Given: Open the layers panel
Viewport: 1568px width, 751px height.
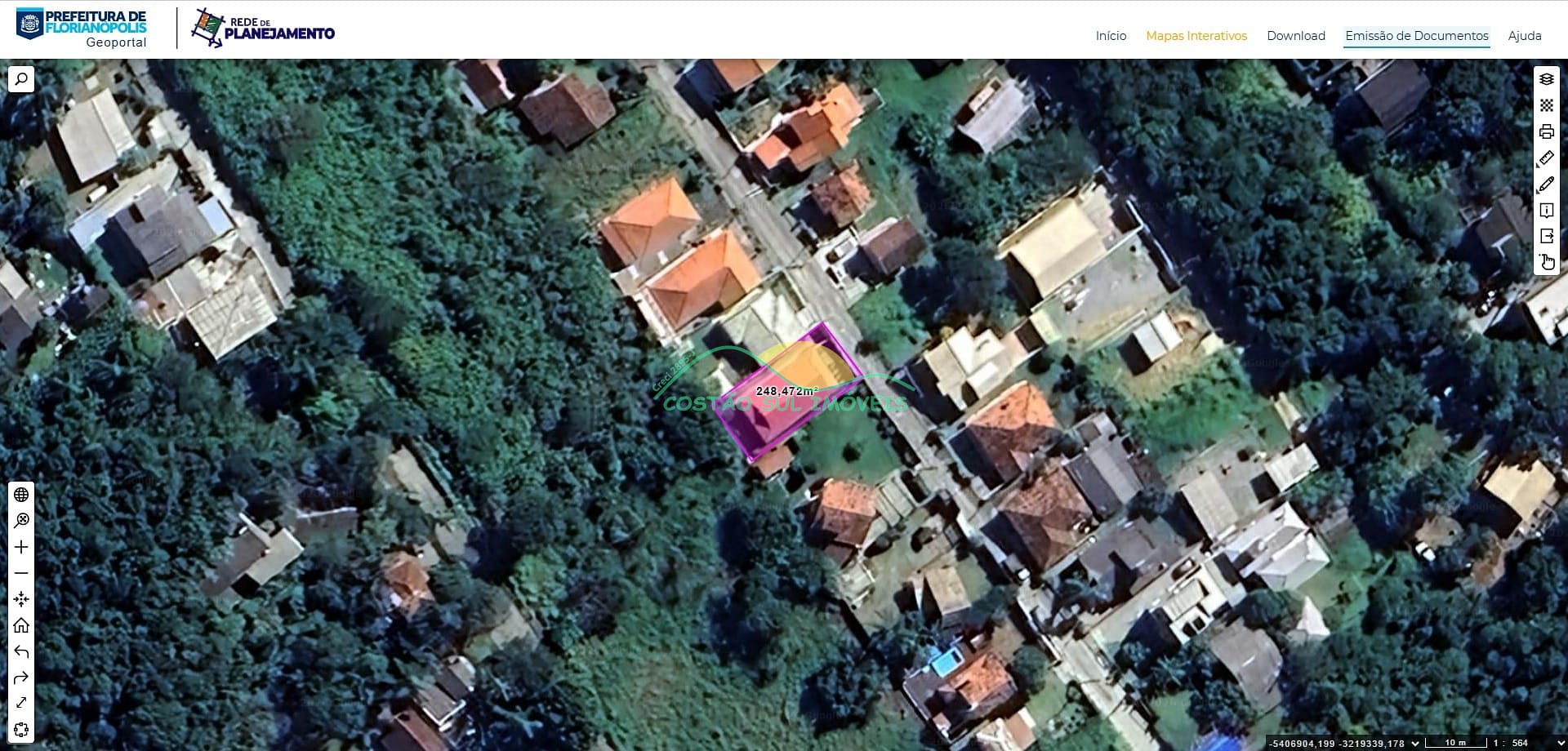Looking at the screenshot, I should (x=1546, y=79).
